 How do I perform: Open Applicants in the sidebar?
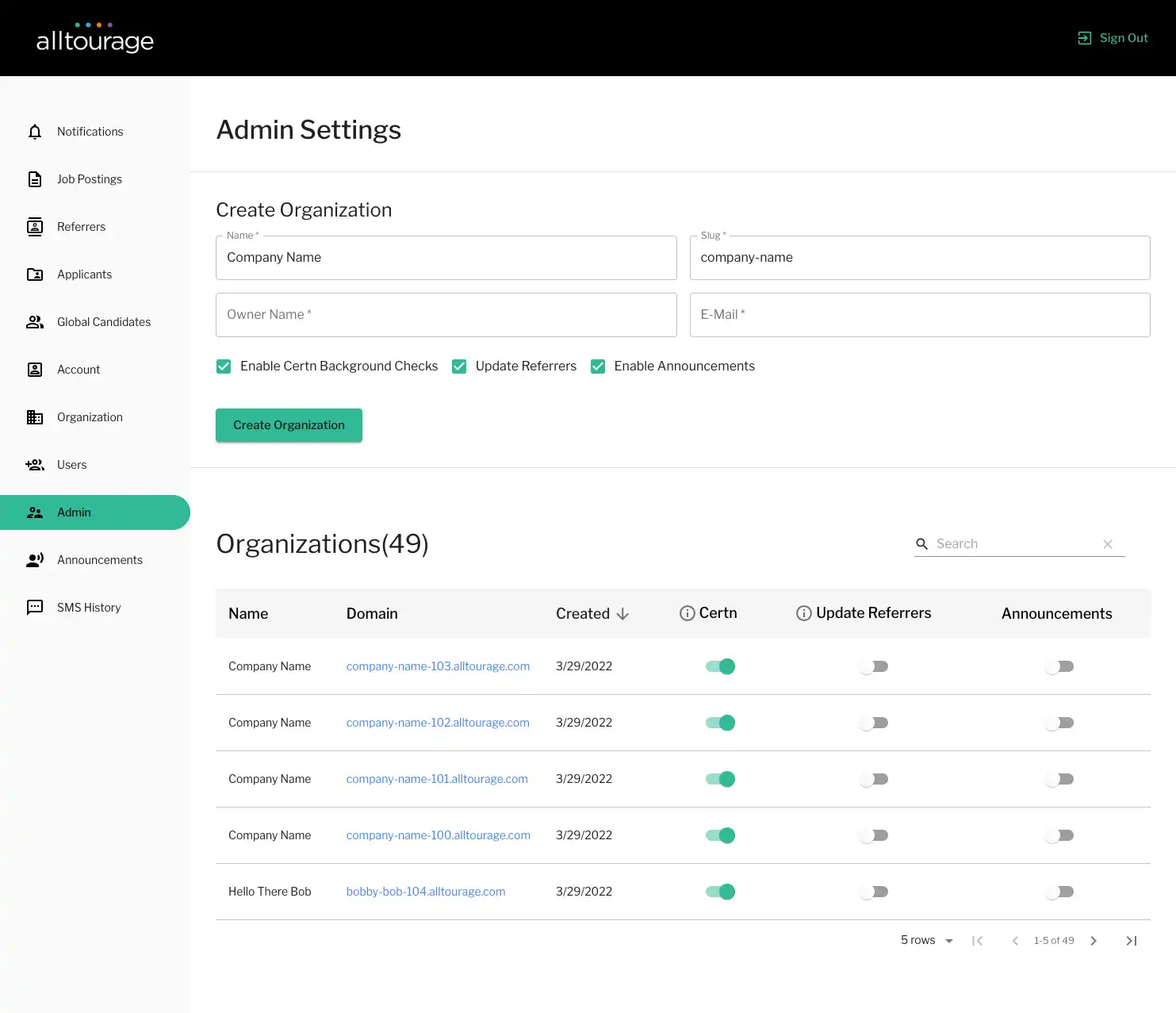[x=95, y=274]
